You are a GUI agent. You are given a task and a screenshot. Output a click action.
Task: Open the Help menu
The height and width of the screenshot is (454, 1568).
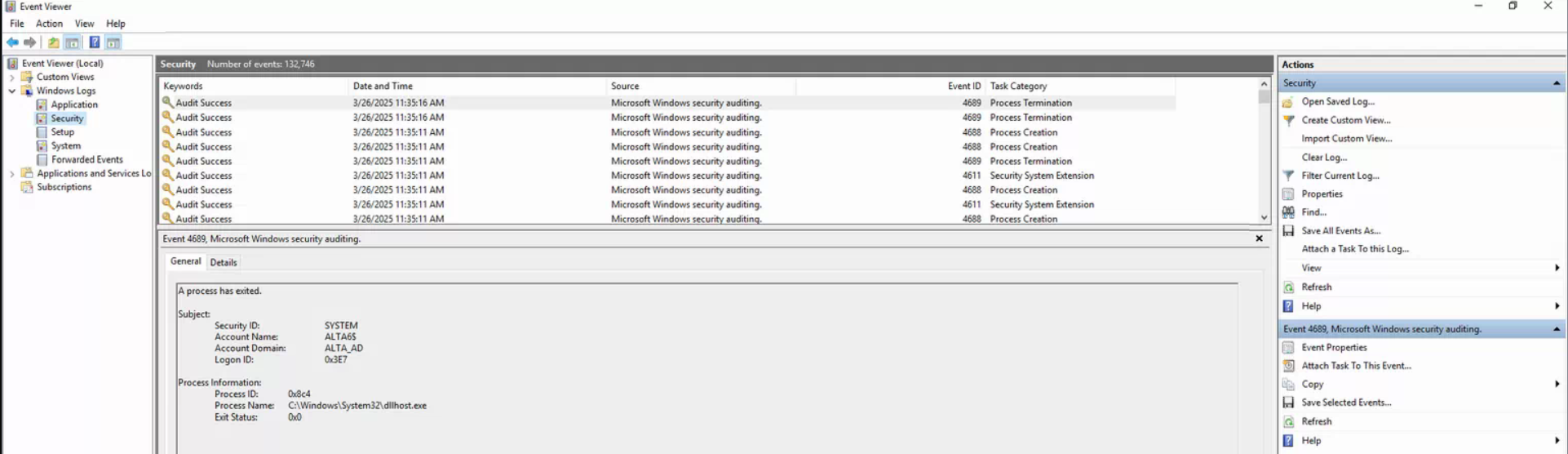click(x=116, y=24)
